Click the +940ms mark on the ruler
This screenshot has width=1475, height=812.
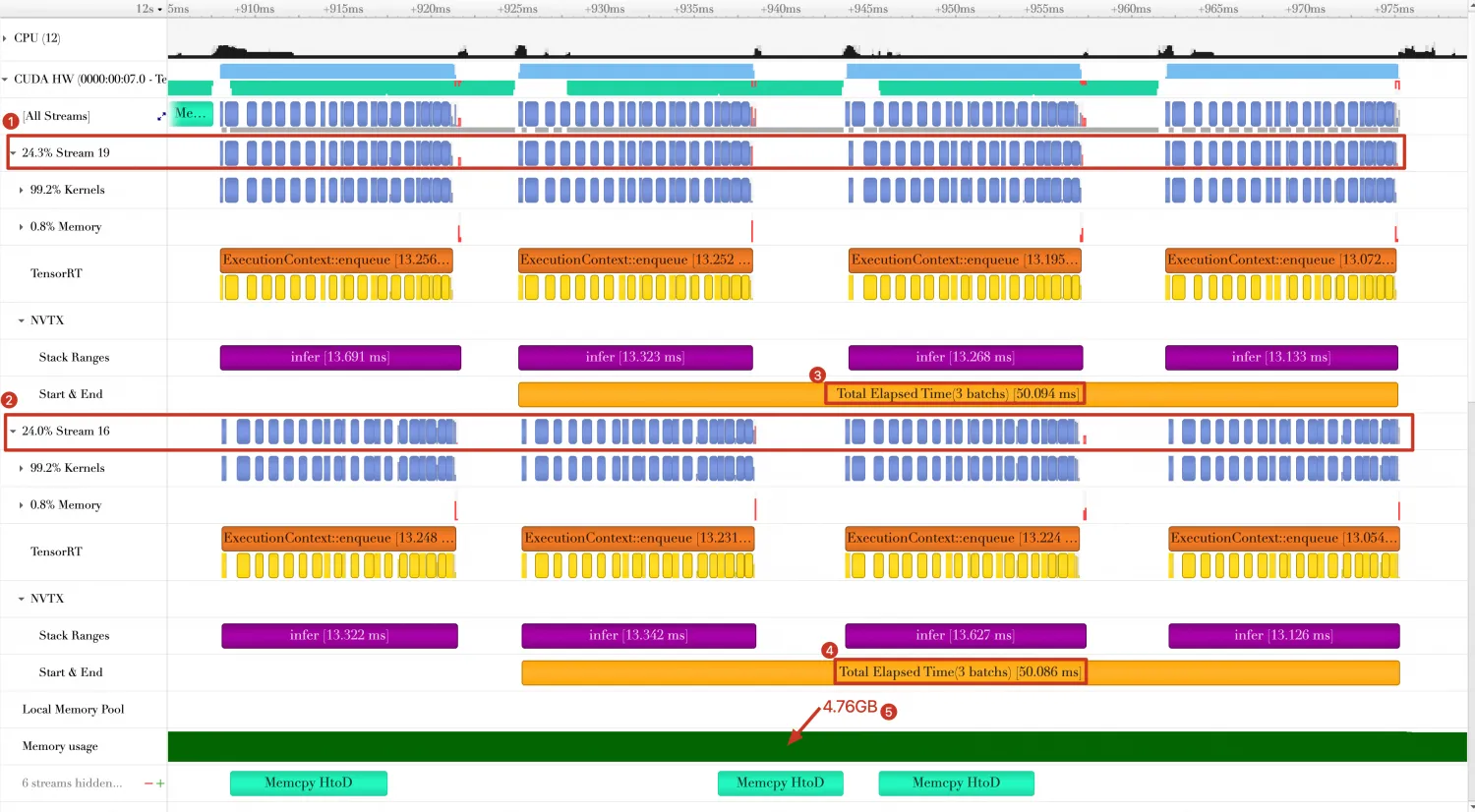[x=781, y=9]
